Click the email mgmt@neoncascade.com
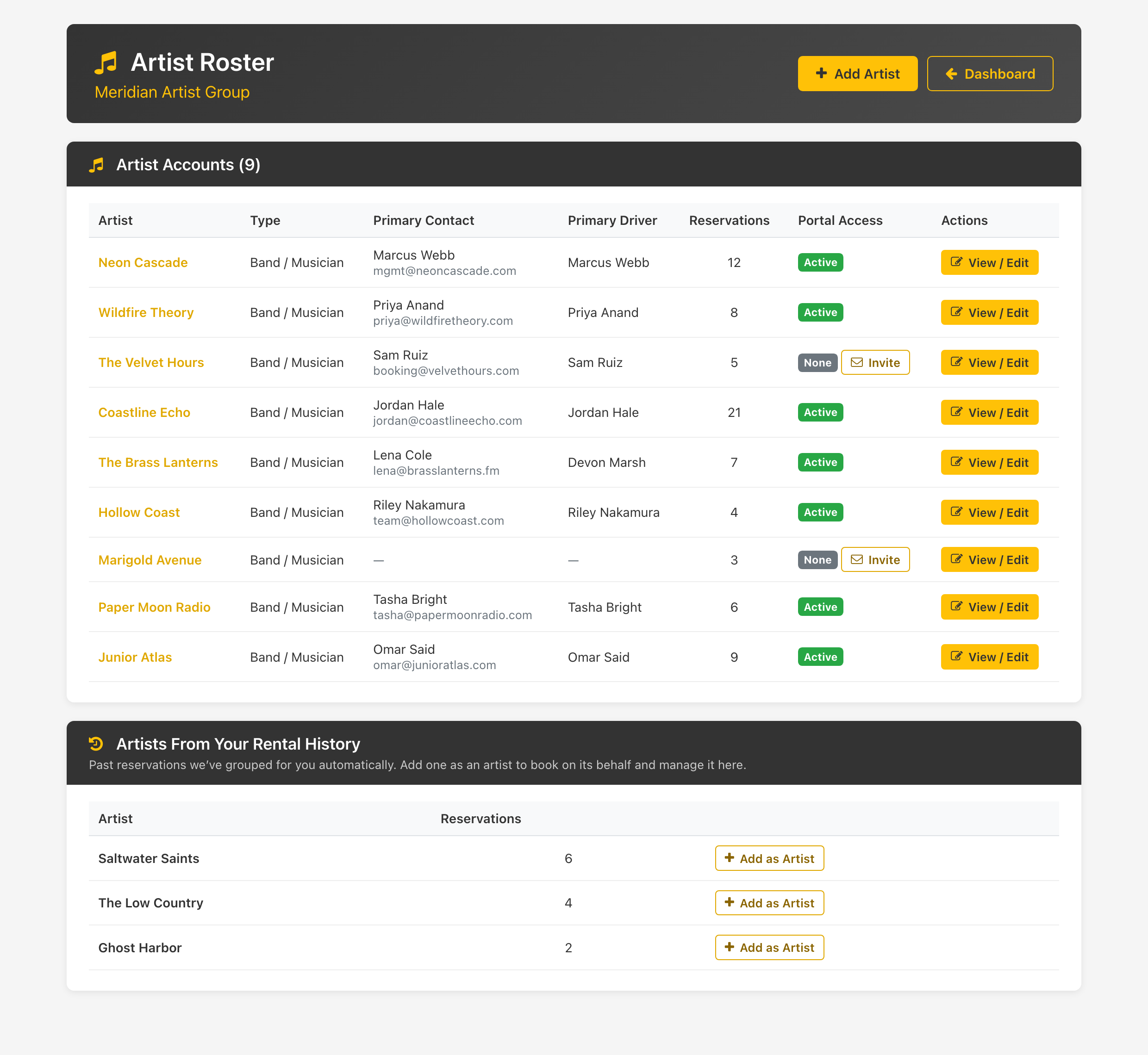Screen dimensions: 1148x1055 (x=444, y=271)
